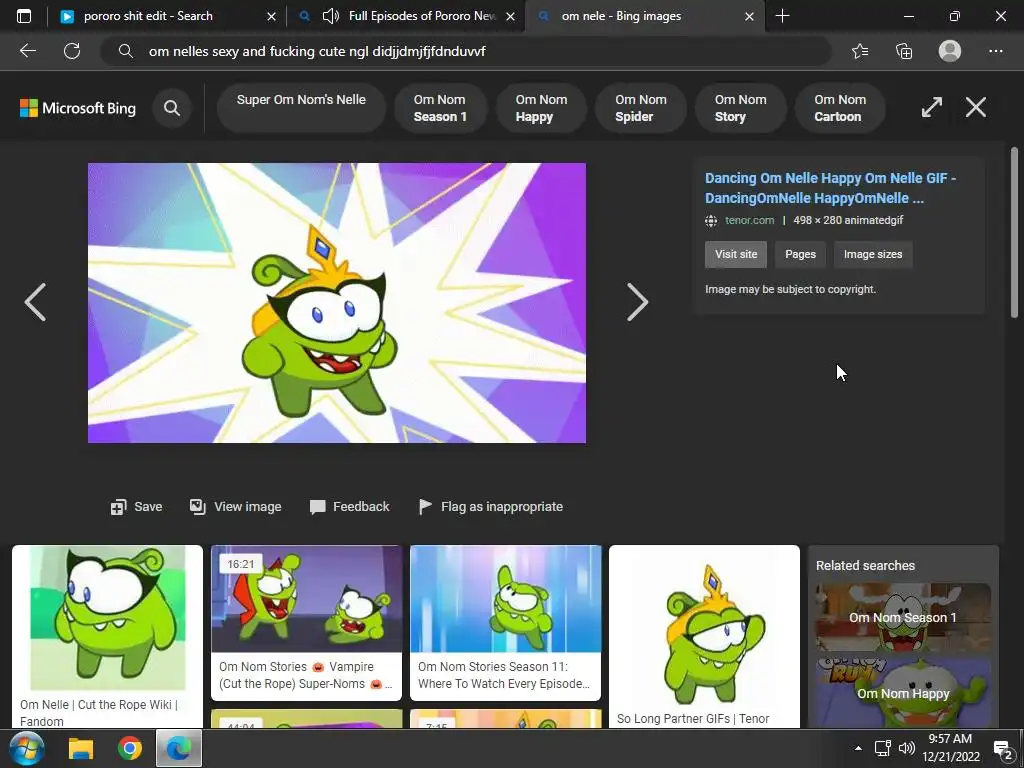Click the Visit site button

pos(736,254)
